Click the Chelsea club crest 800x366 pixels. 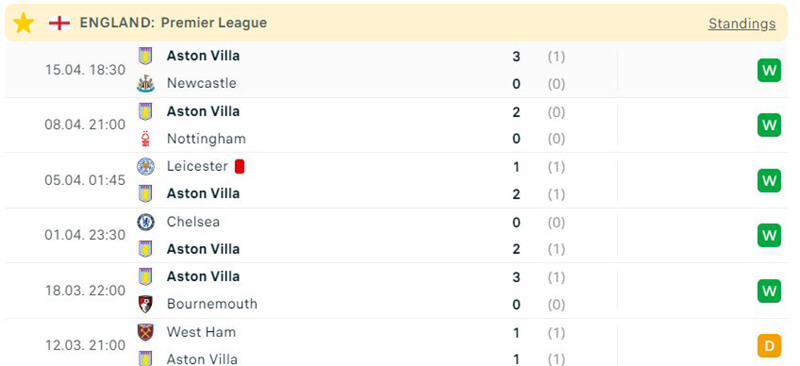[x=145, y=222]
